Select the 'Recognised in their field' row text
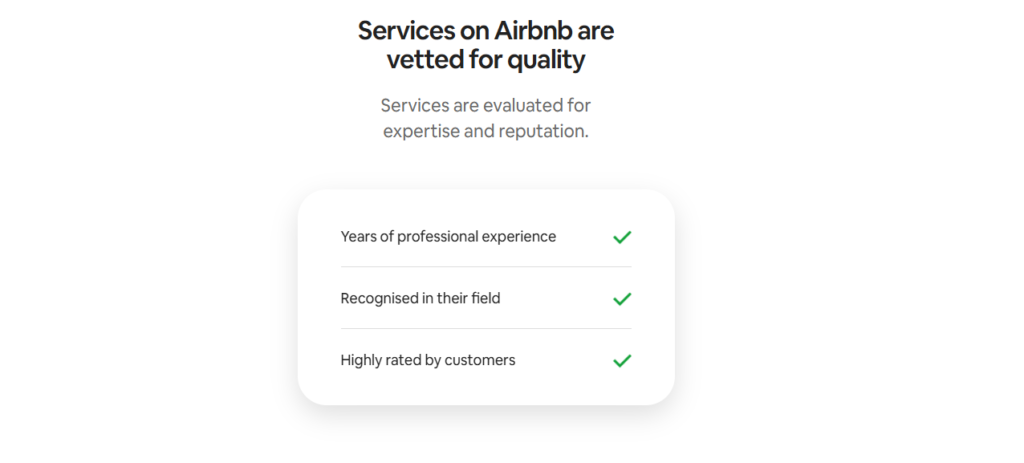1024x463 pixels. 420,299
